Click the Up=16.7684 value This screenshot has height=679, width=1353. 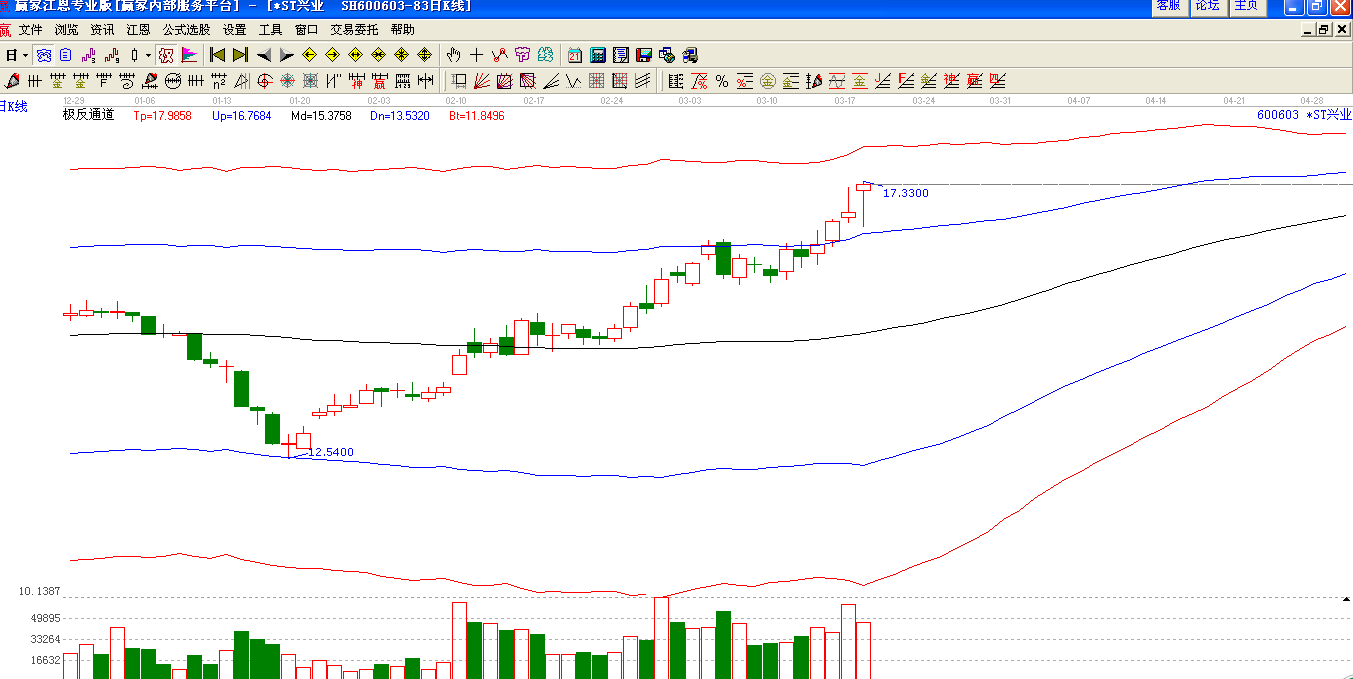241,116
